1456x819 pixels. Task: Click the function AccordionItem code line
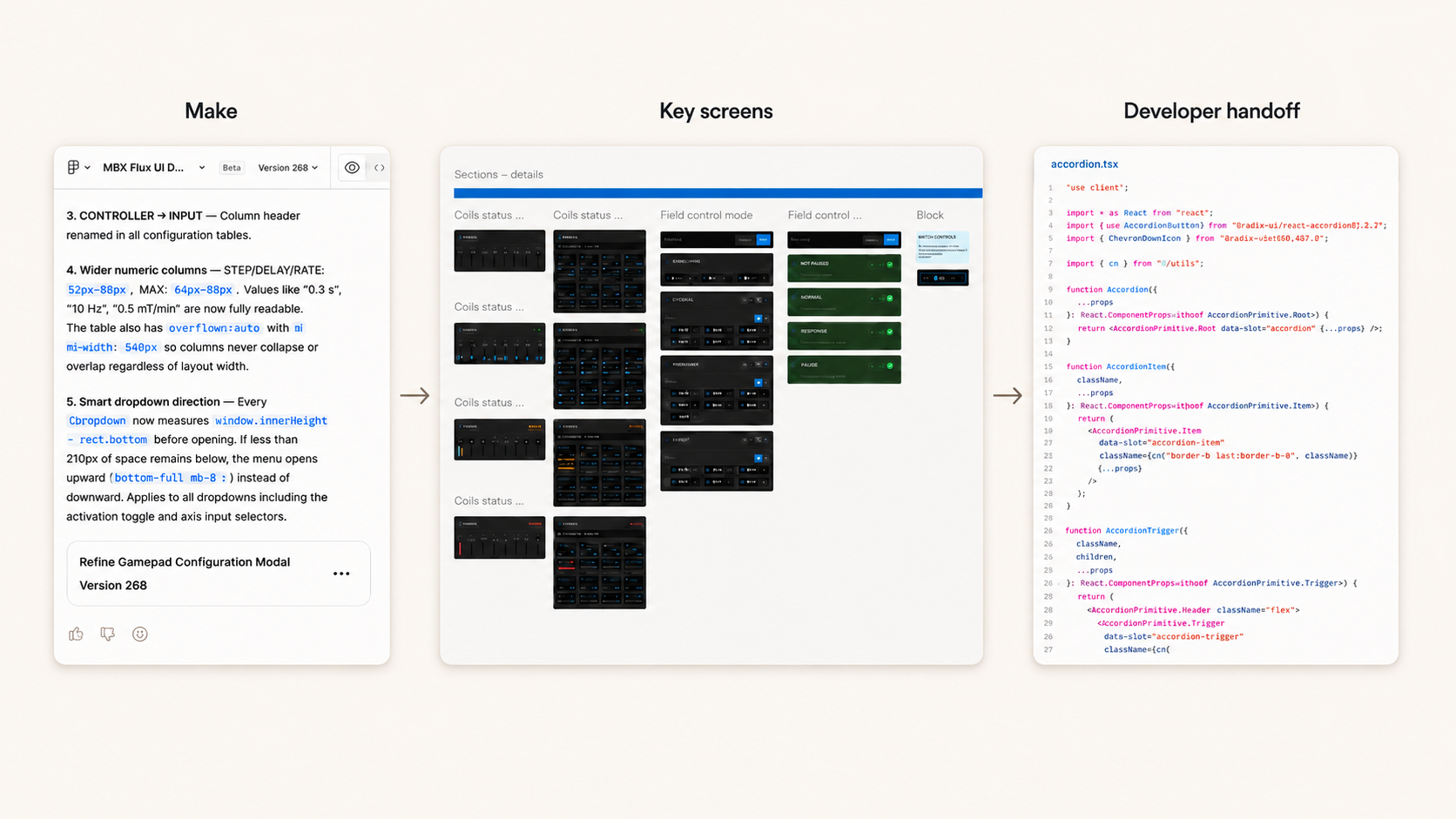(x=1120, y=366)
